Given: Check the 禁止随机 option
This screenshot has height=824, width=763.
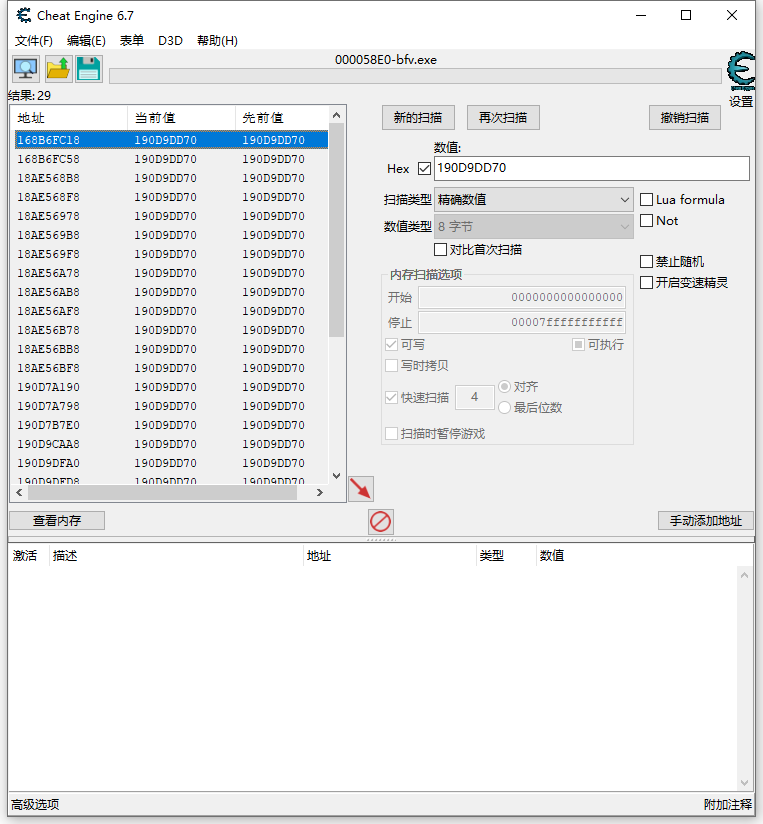Looking at the screenshot, I should coord(646,262).
